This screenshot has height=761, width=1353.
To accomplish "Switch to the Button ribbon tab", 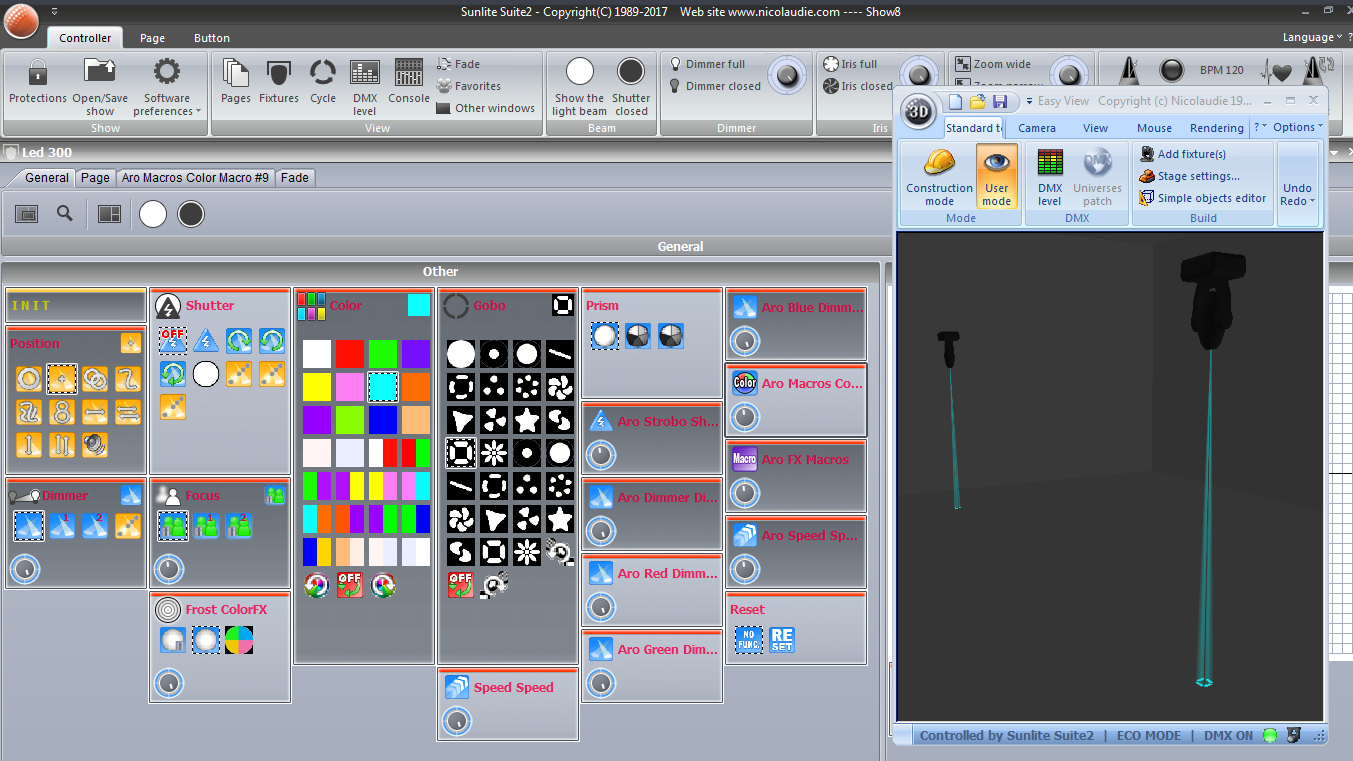I will [212, 38].
